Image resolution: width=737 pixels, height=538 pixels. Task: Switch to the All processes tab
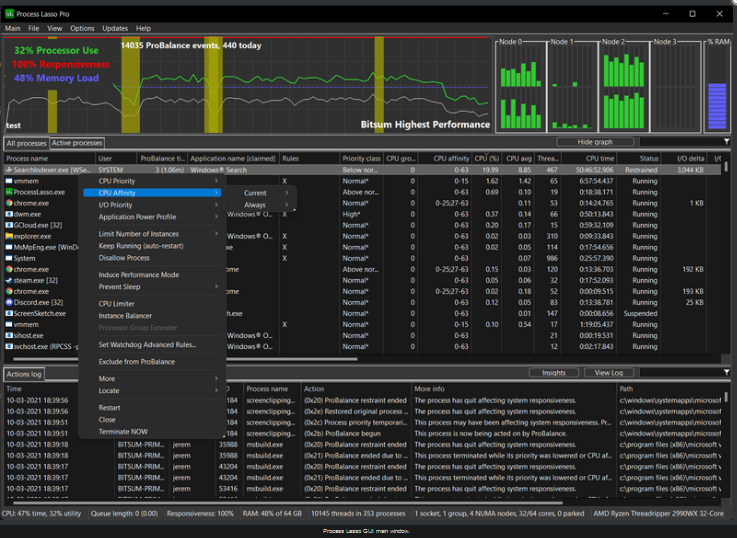tap(26, 143)
